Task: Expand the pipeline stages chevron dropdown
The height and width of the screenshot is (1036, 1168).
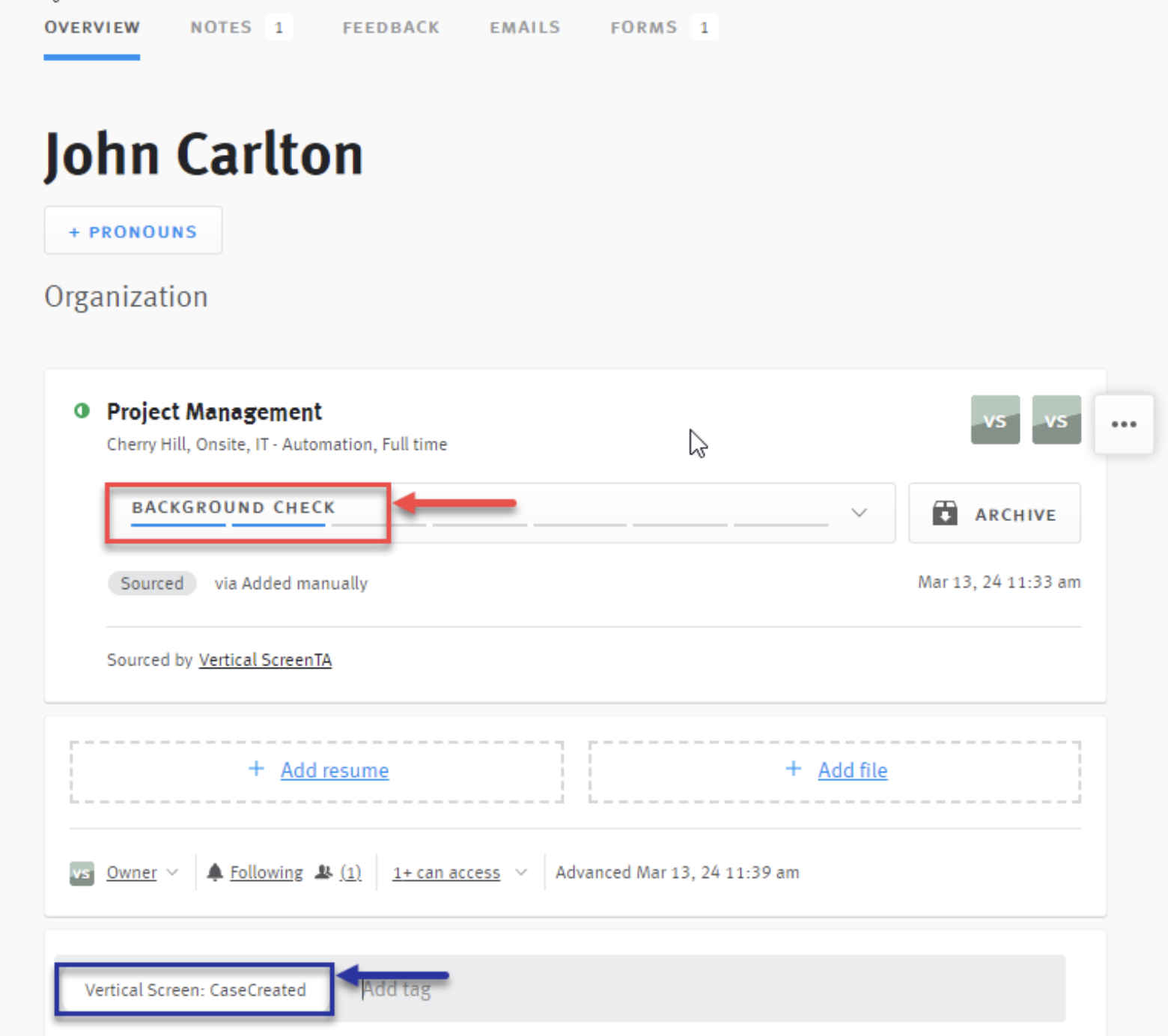Action: point(859,513)
